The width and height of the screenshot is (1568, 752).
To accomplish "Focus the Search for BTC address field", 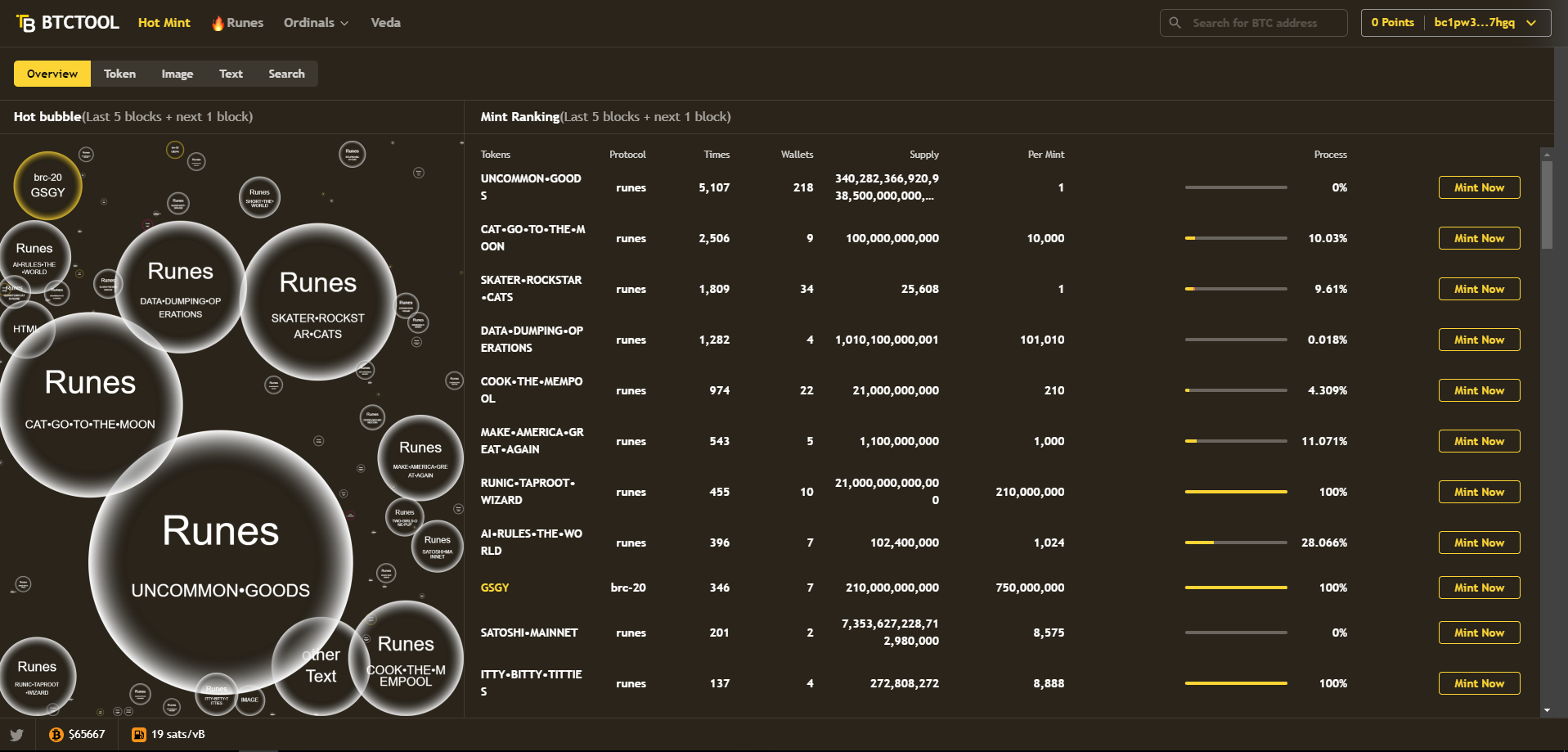I will (1253, 23).
